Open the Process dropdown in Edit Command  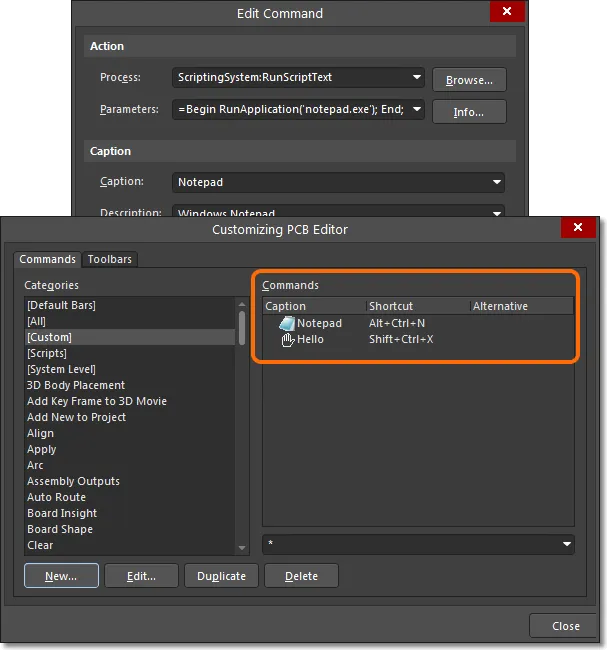tap(417, 77)
